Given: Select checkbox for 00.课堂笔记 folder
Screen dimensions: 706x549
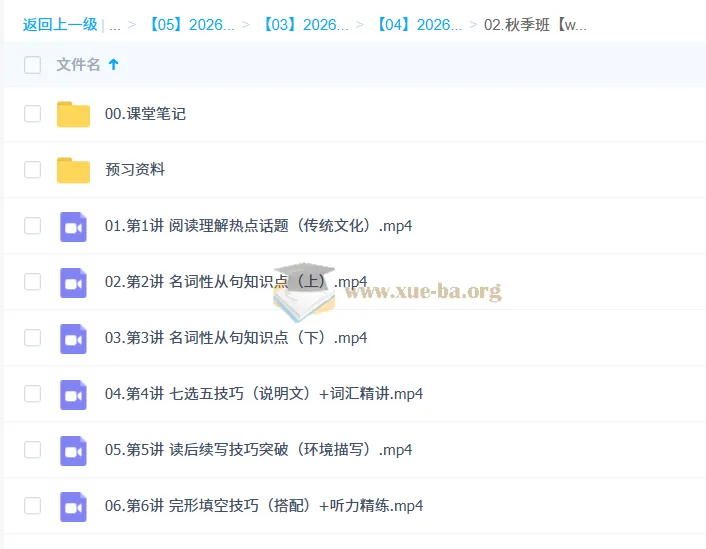Looking at the screenshot, I should (32, 113).
